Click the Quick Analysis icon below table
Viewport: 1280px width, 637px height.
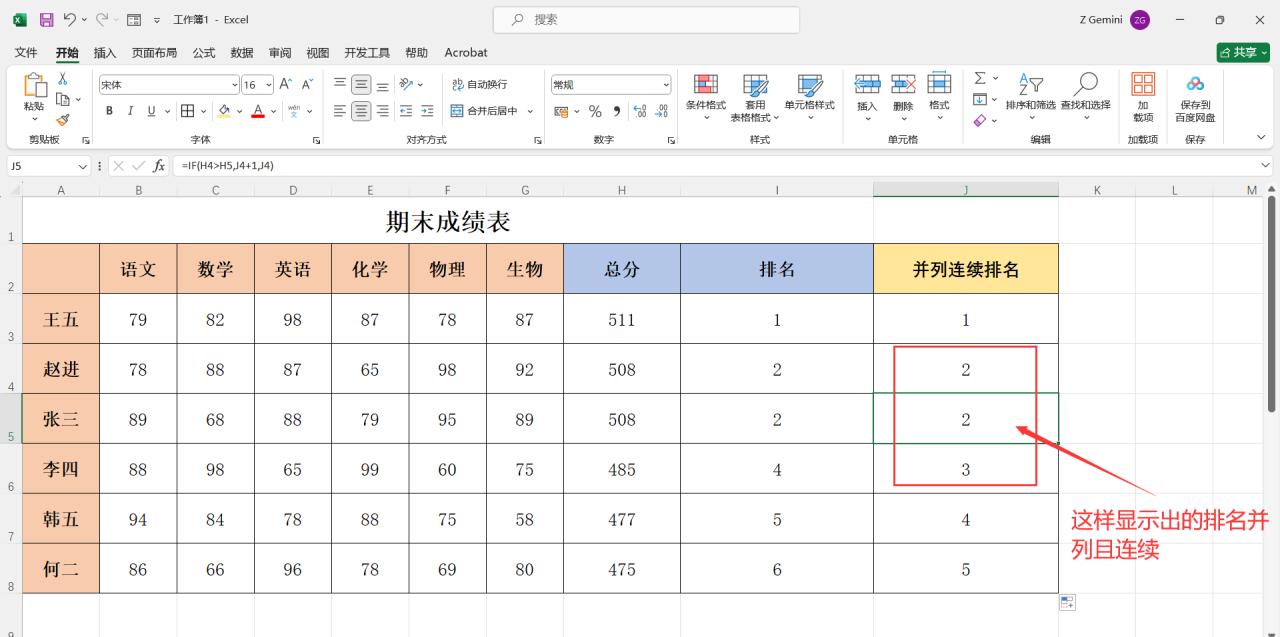[x=1067, y=602]
